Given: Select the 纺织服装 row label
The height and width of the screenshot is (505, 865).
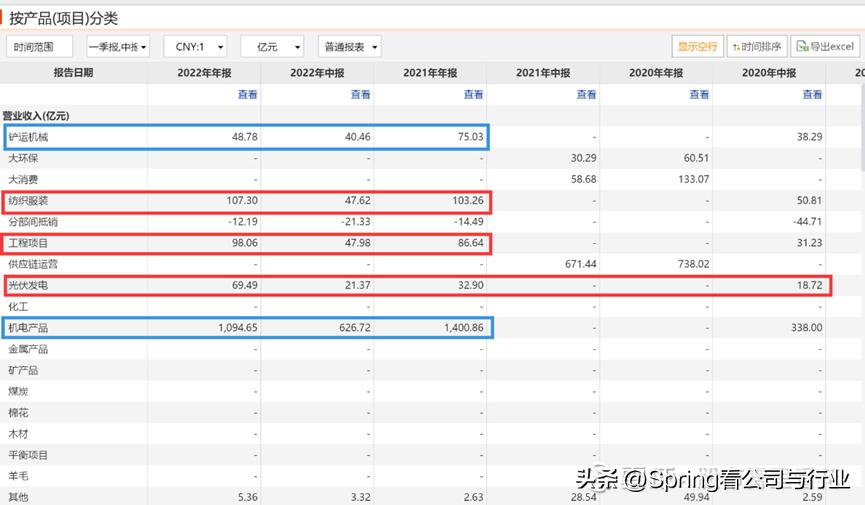Looking at the screenshot, I should click(28, 200).
